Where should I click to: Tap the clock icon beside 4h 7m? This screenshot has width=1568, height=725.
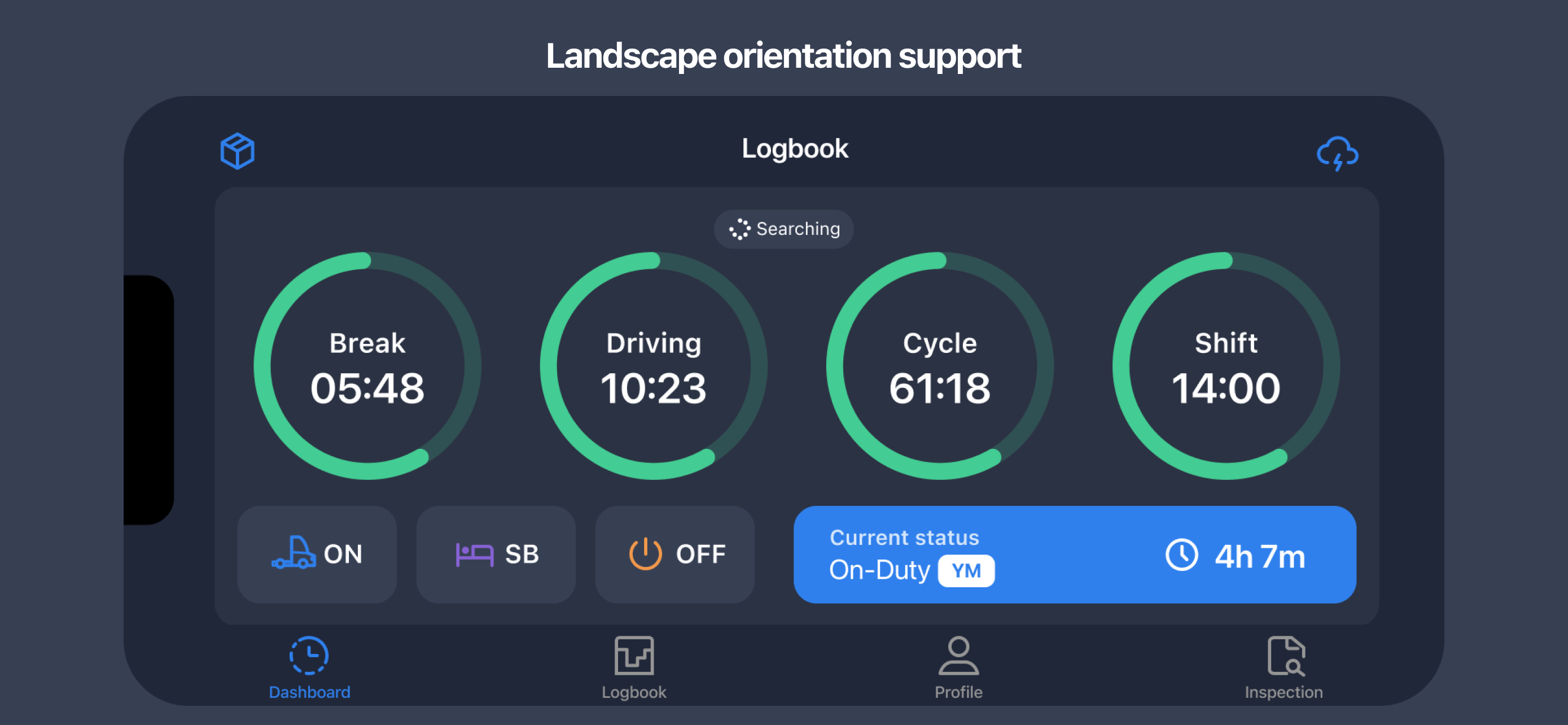pos(1181,555)
